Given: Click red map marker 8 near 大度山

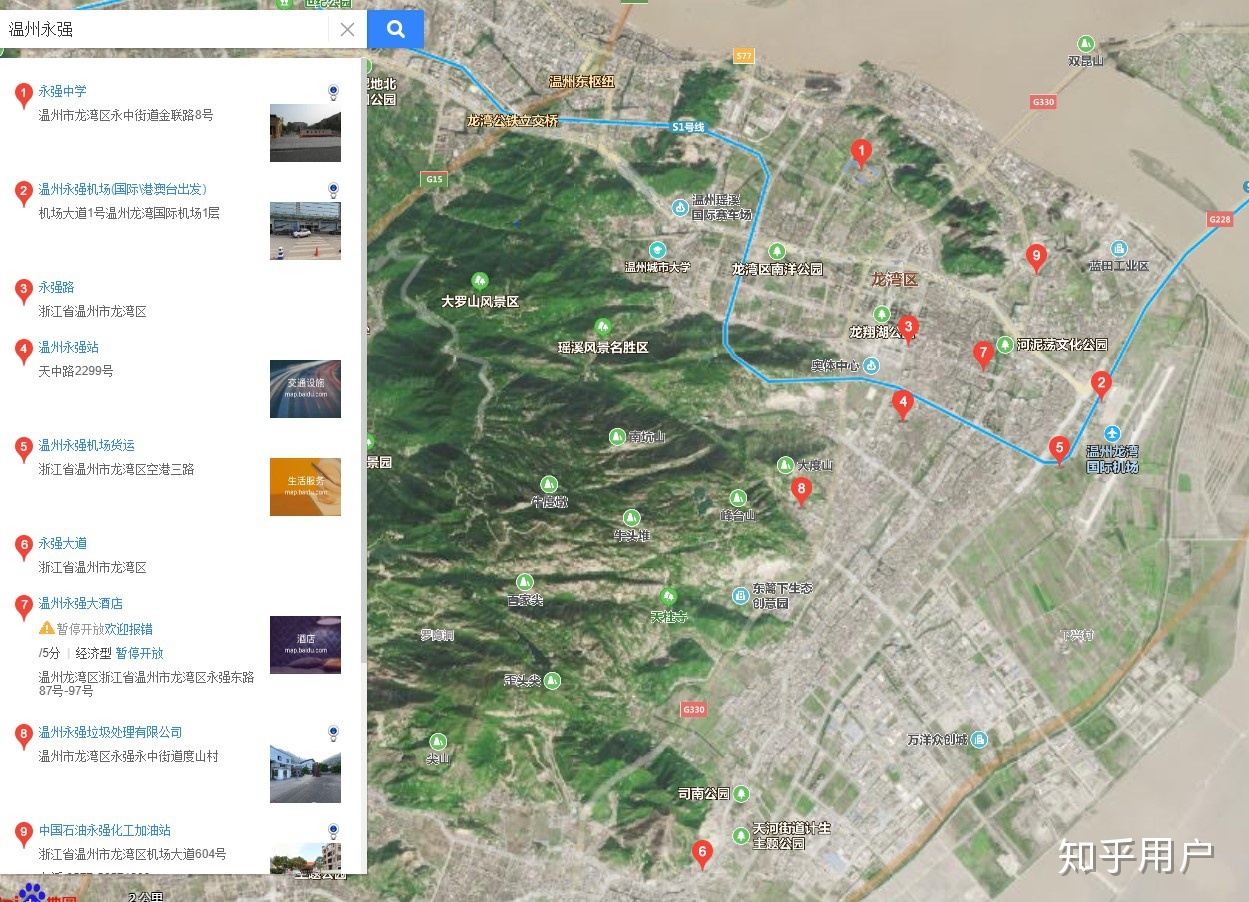Looking at the screenshot, I should click(x=800, y=489).
